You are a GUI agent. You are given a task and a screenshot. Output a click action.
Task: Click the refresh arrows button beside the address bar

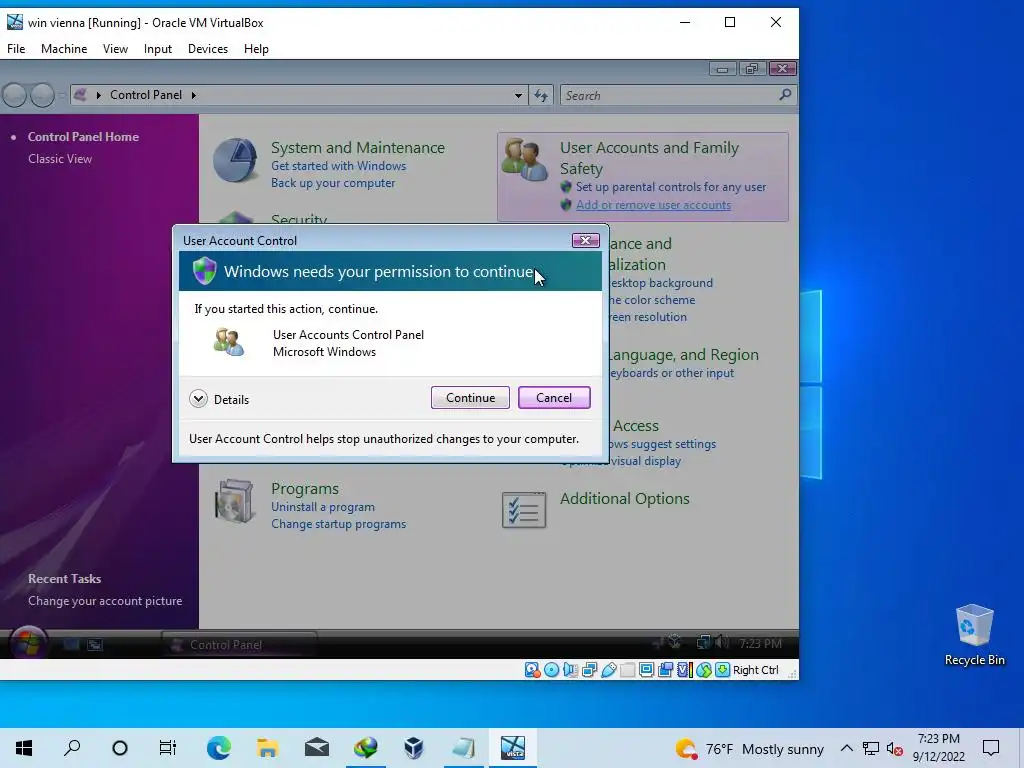tap(541, 95)
